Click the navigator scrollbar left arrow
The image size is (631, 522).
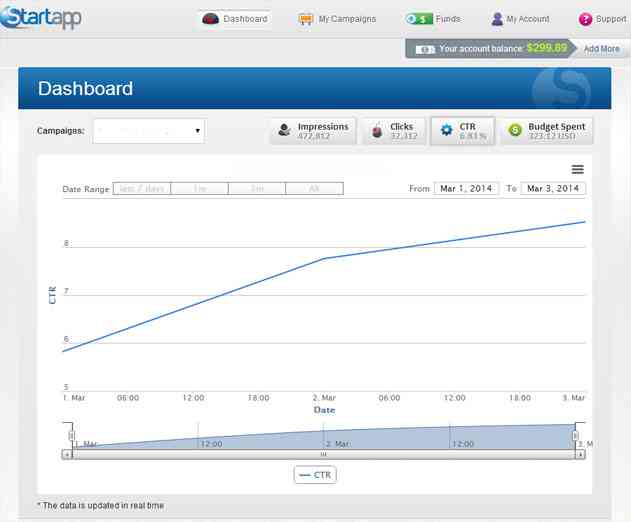coord(67,455)
